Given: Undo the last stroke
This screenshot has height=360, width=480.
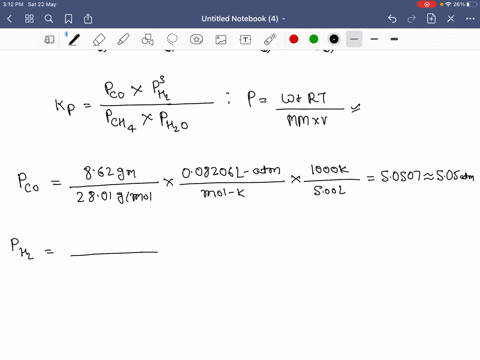Looking at the screenshot, I should pyautogui.click(x=392, y=19).
